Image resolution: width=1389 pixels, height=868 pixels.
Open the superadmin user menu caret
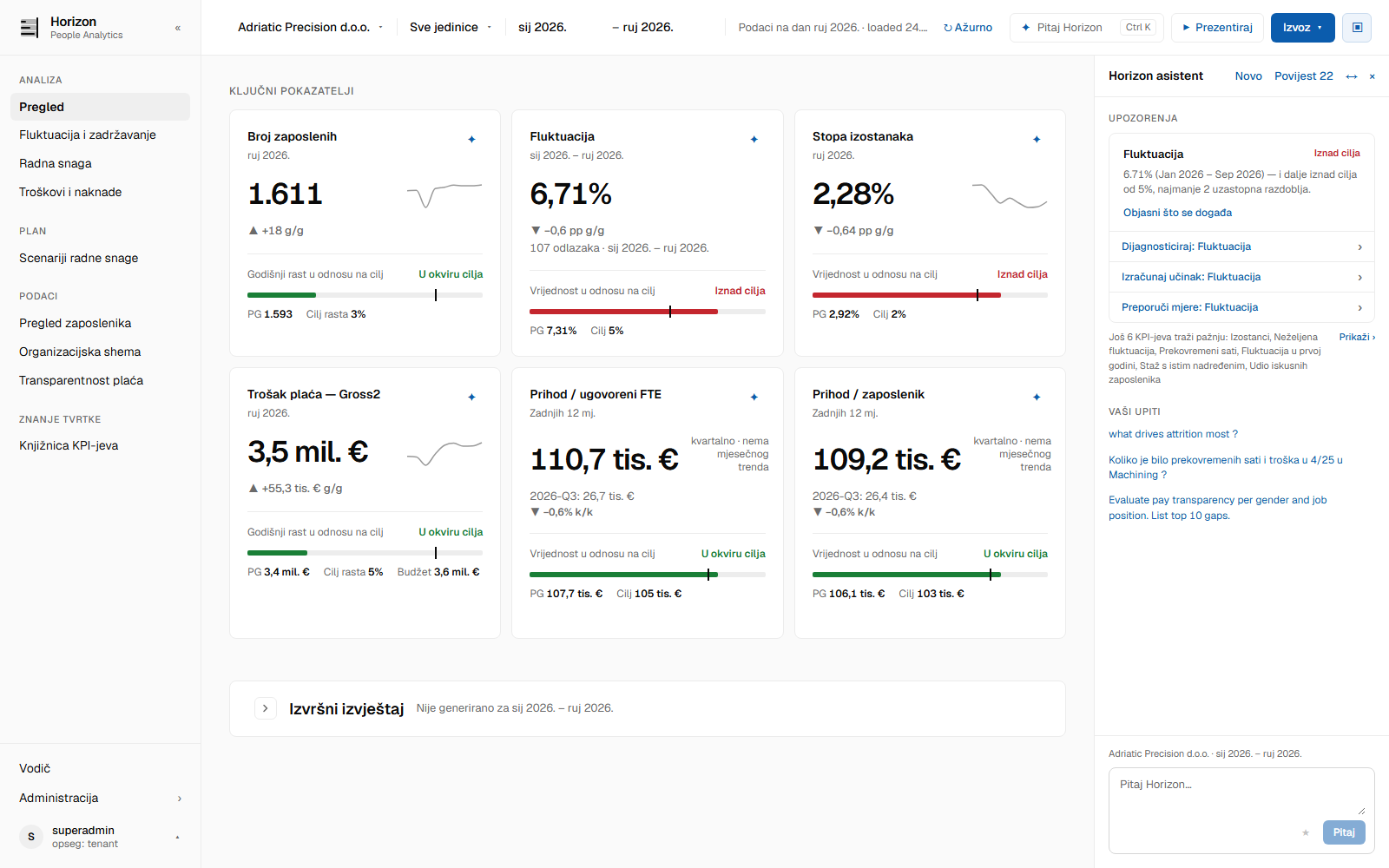coord(177,837)
